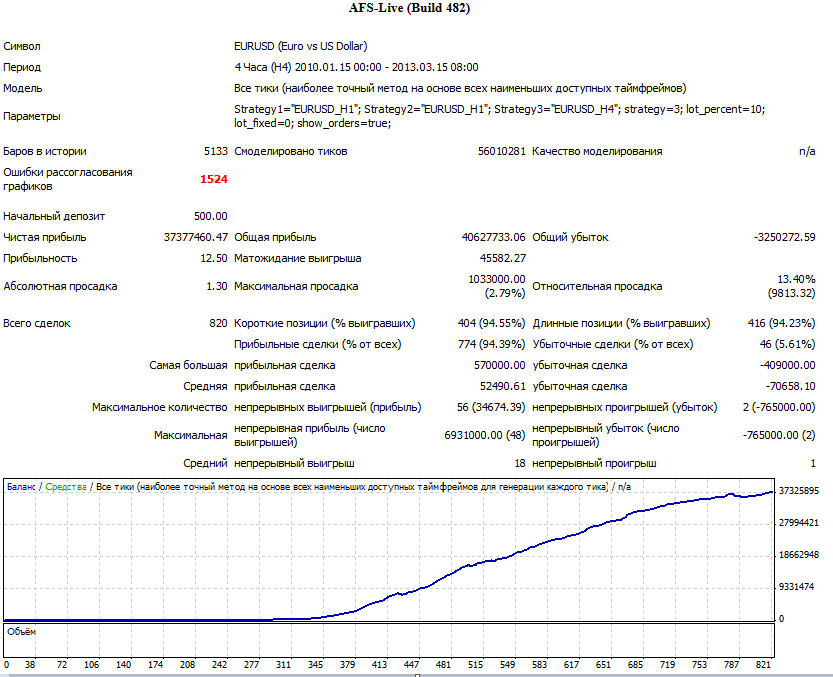833x677 pixels.
Task: Click the consecutive losses value 2 (-765000.00)
Action: pos(779,407)
